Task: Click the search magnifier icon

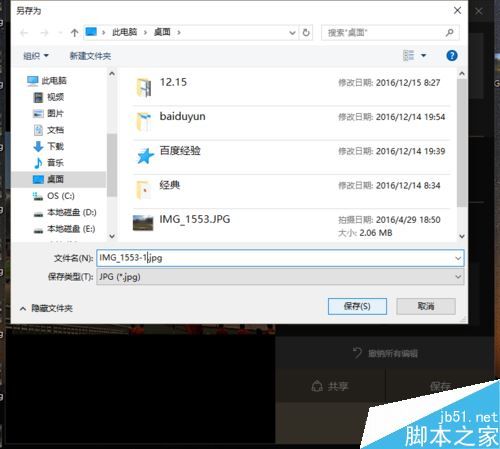Action: 449,33
